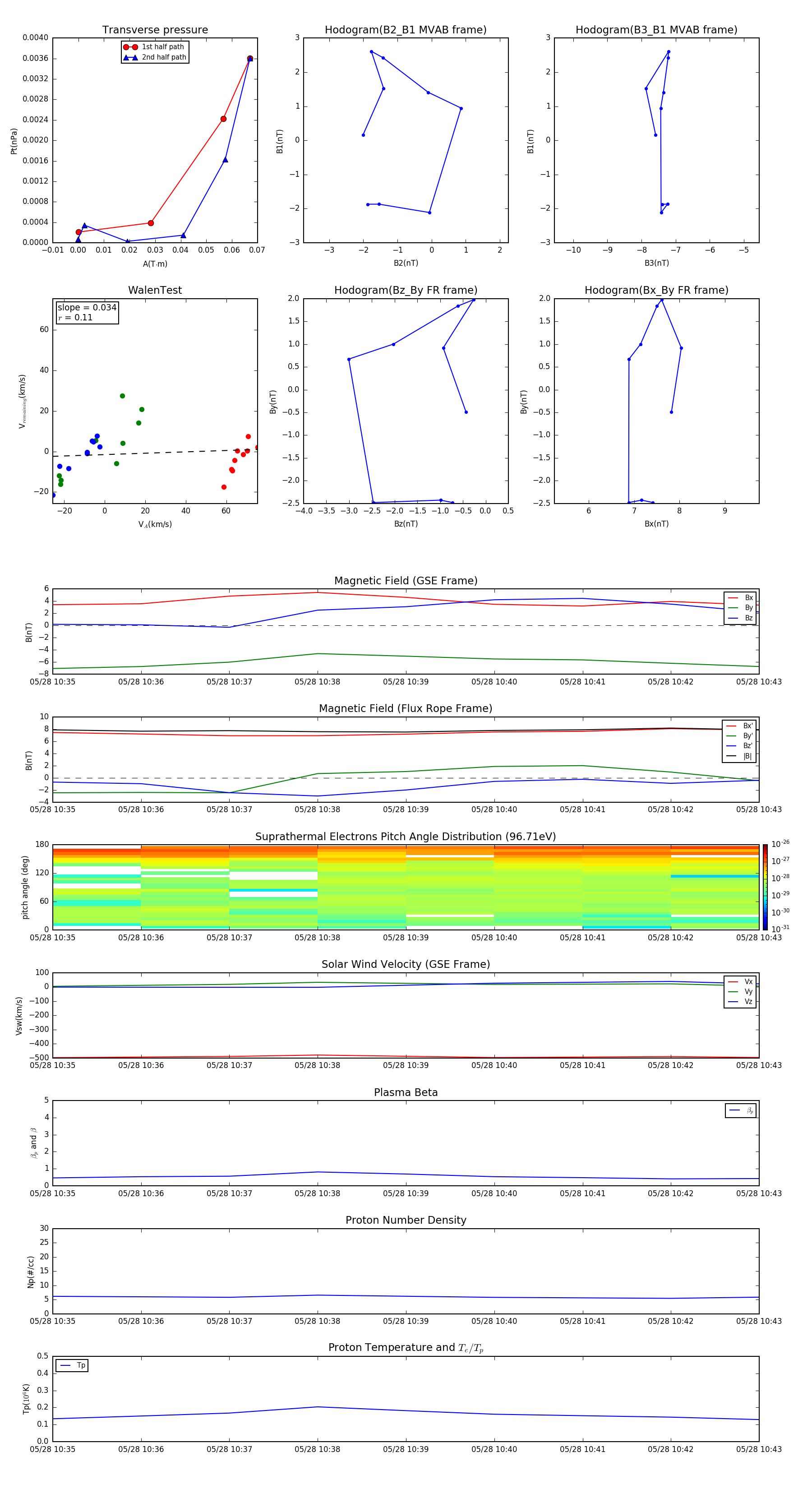812x1489 pixels.
Task: Click the '|B|' entry in flux rope legend
Action: (739, 756)
